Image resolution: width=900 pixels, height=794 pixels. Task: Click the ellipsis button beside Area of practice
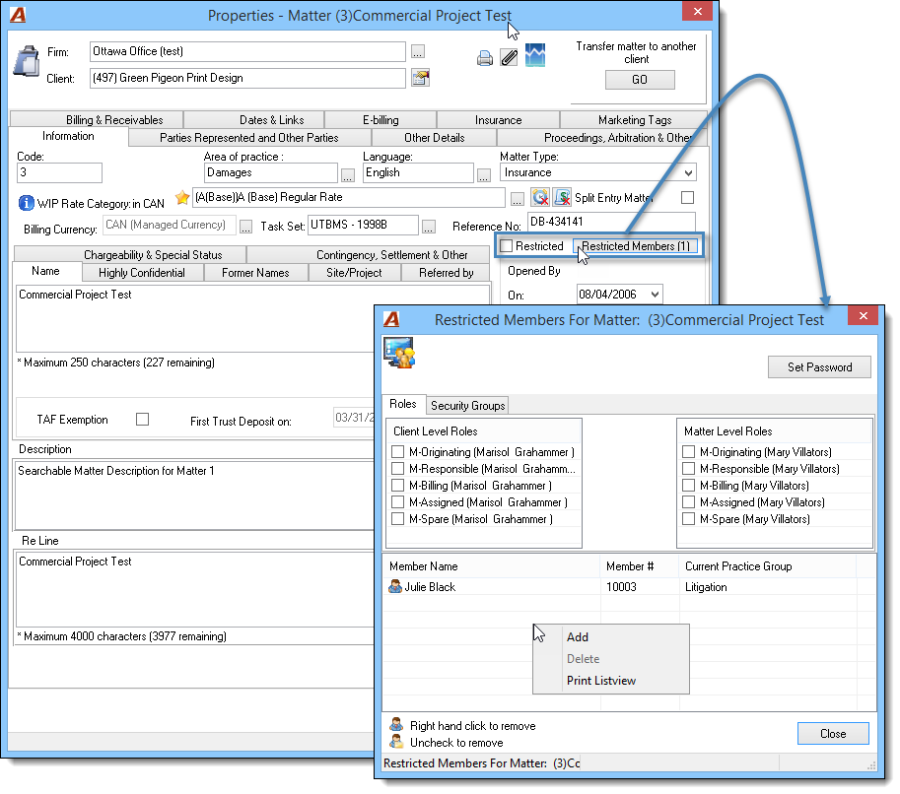[348, 175]
